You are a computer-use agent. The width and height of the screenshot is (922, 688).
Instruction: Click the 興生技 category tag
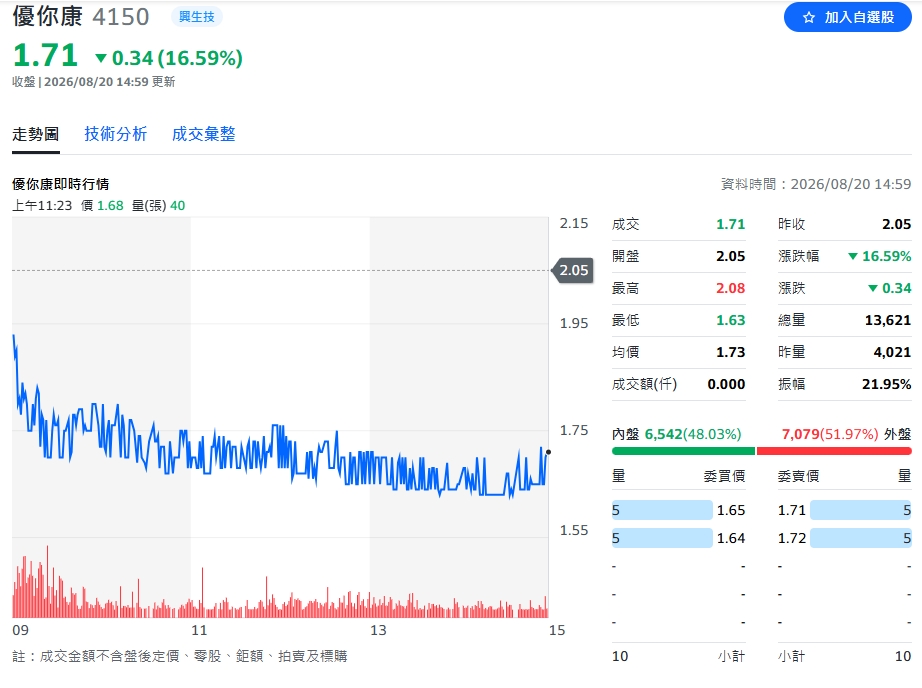pyautogui.click(x=197, y=16)
